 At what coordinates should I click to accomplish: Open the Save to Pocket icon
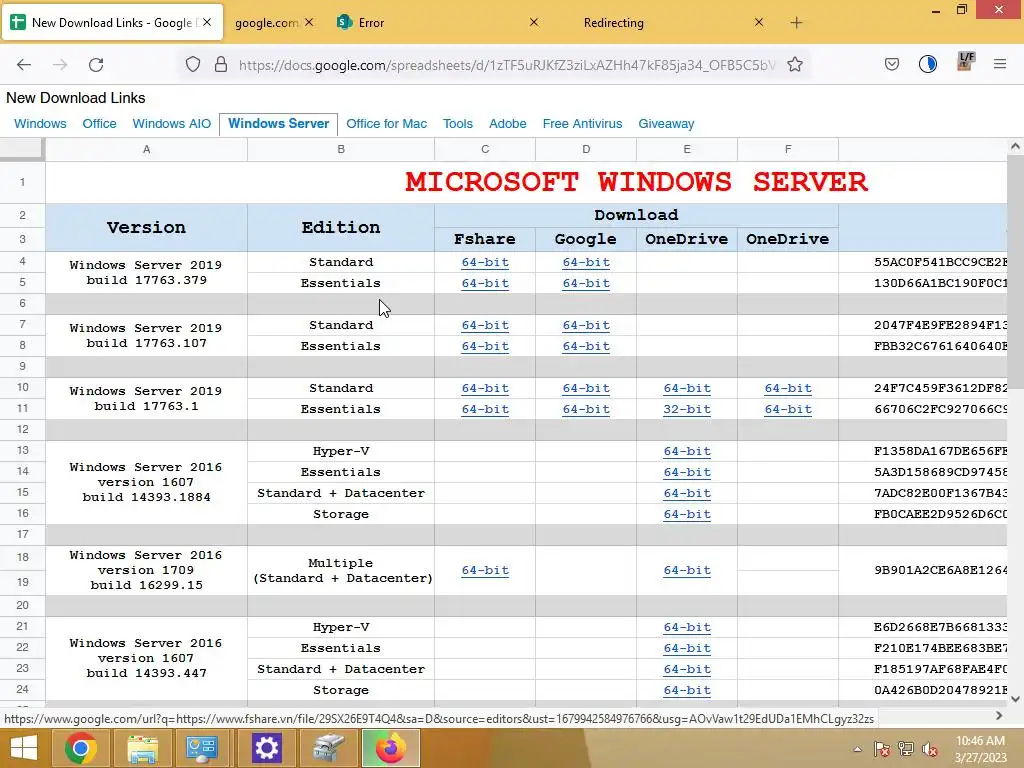[891, 64]
